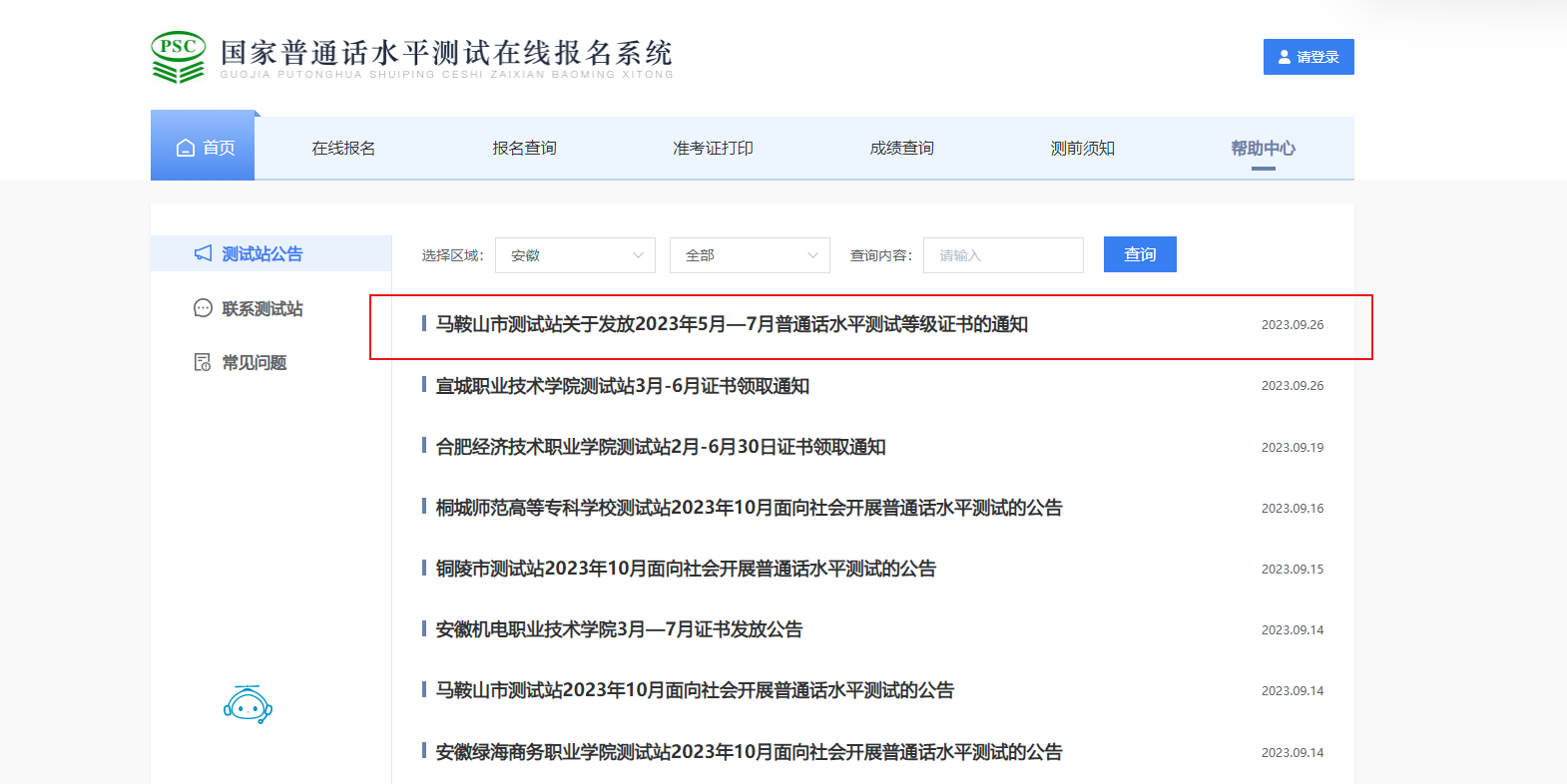Click the 请登录 login button

click(1308, 57)
